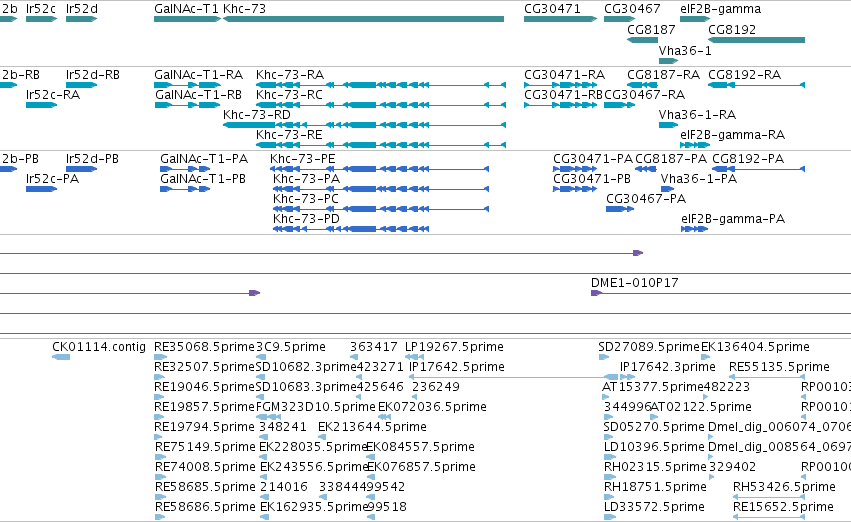Click the GalNAc-T1-RB transcript label
Screen dimensions: 851x522
[199, 94]
